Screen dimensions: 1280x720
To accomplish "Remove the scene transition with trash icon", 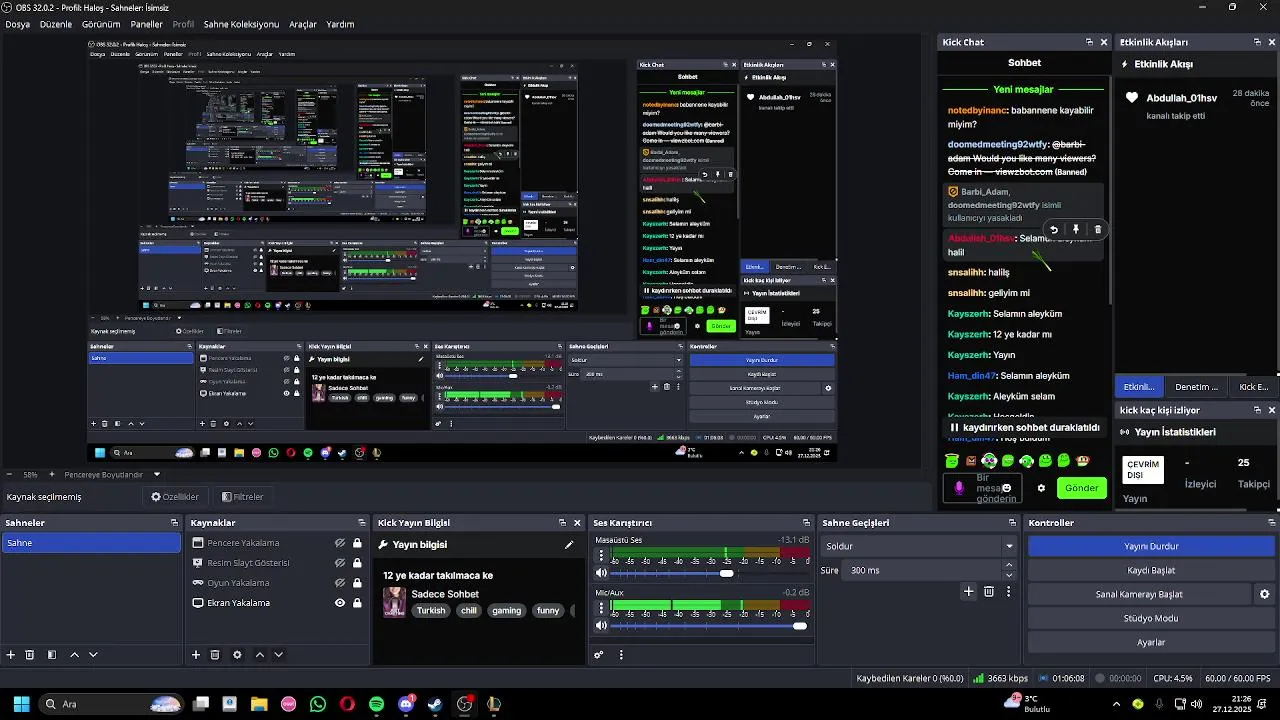I will coord(989,592).
